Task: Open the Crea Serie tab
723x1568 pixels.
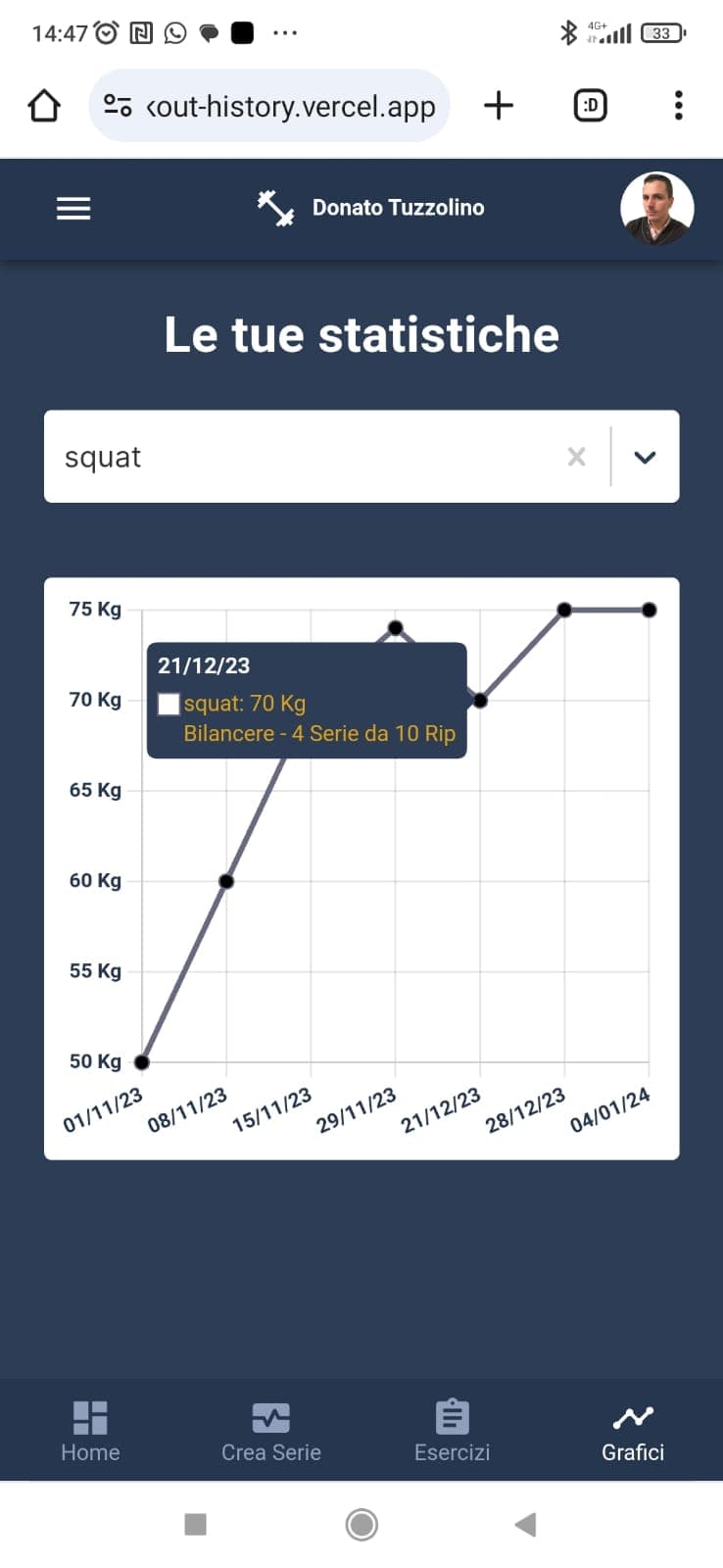Action: [x=271, y=1431]
